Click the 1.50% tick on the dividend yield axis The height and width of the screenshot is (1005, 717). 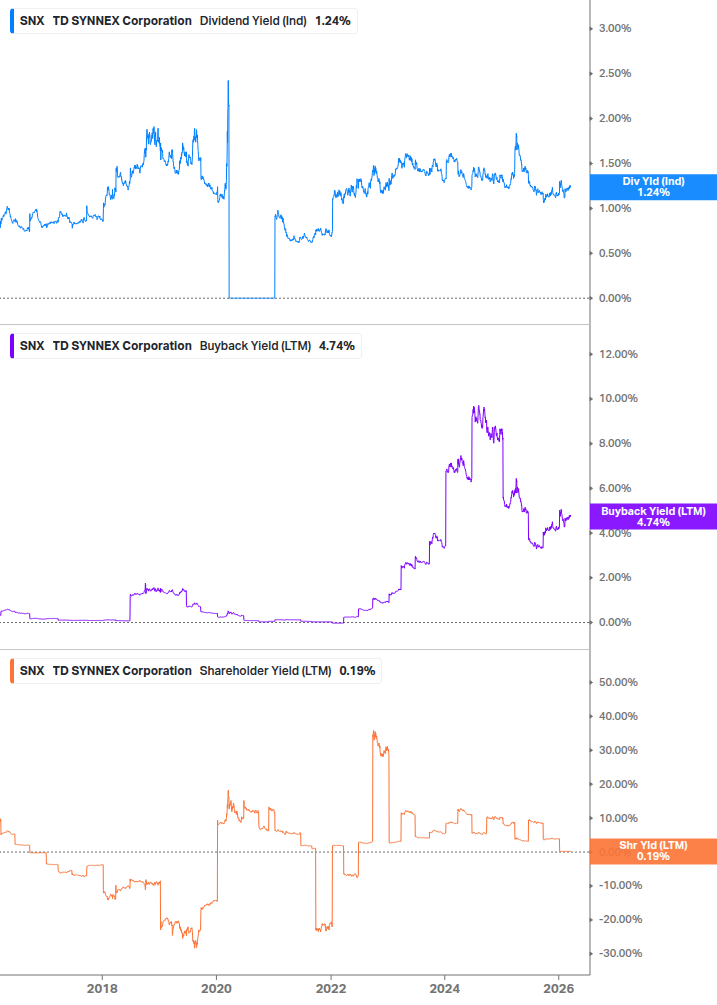click(615, 163)
